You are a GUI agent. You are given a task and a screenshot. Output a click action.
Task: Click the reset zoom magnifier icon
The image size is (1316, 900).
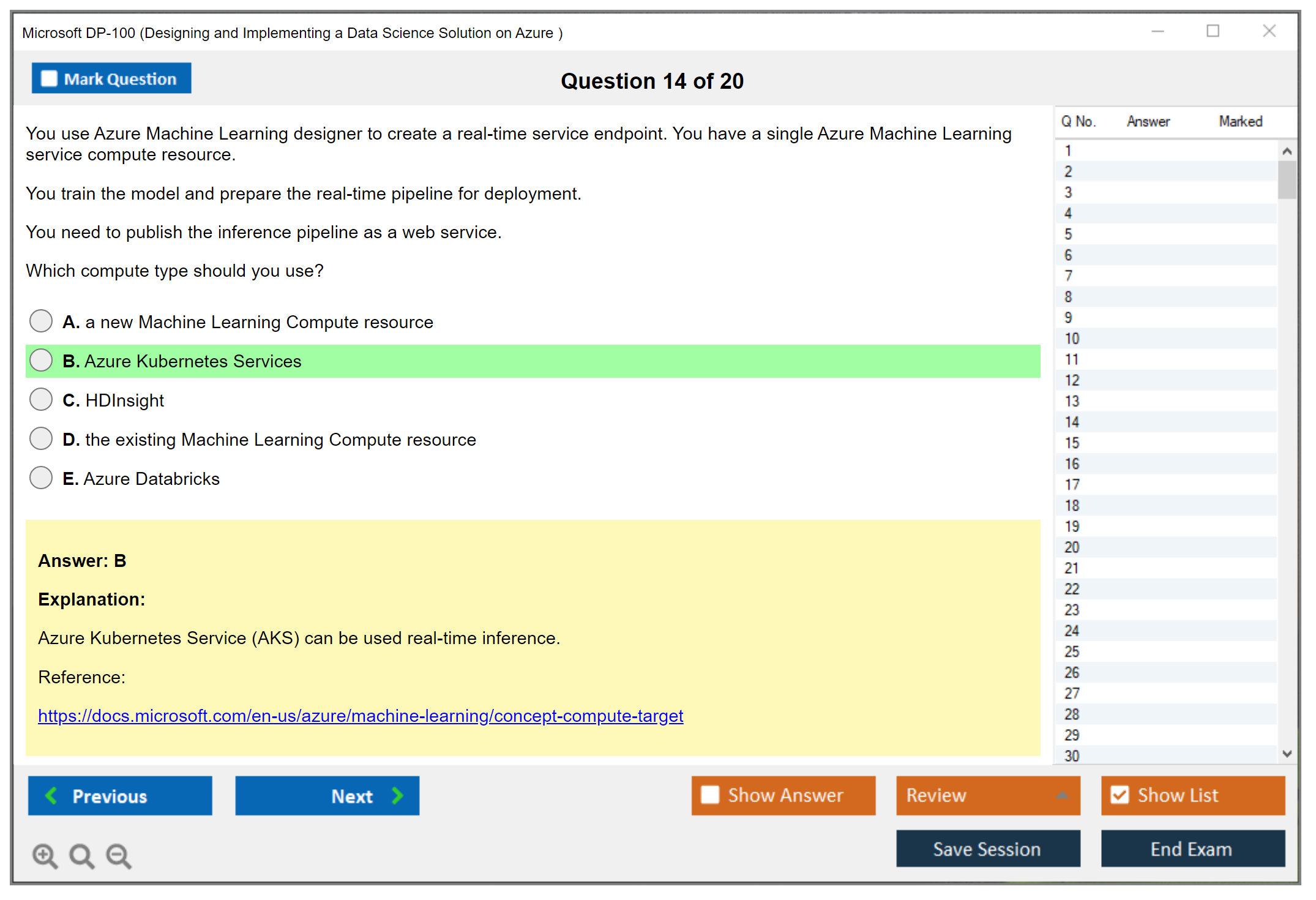coord(81,855)
